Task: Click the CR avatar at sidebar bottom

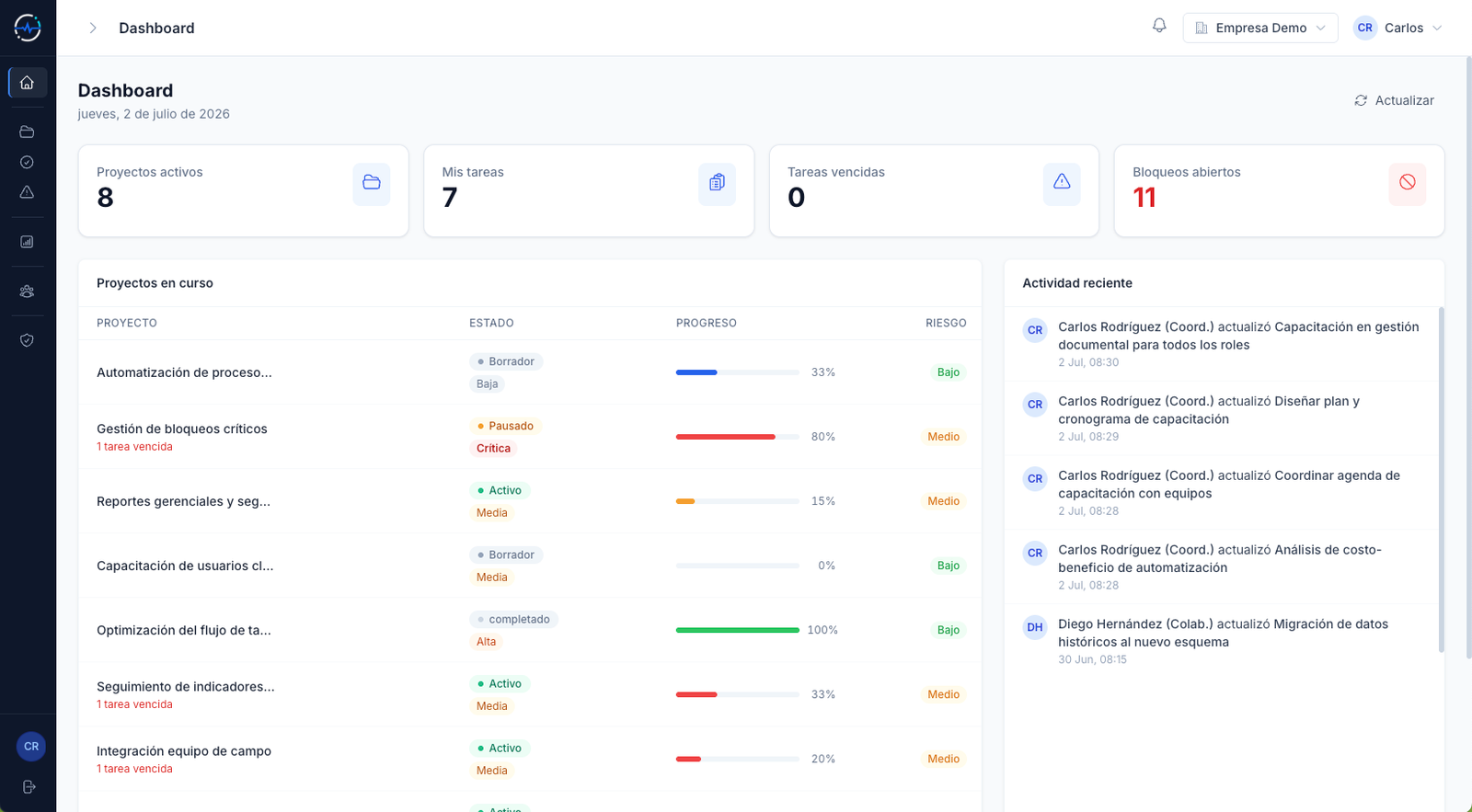Action: click(x=31, y=746)
